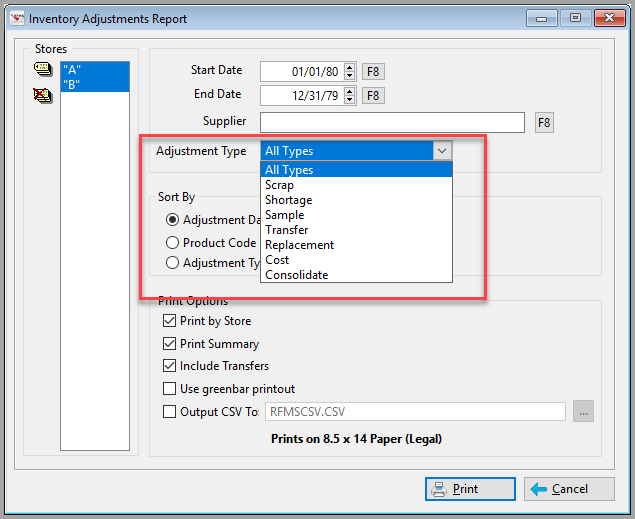
Task: Choose Replacement adjustment type
Action: point(356,245)
